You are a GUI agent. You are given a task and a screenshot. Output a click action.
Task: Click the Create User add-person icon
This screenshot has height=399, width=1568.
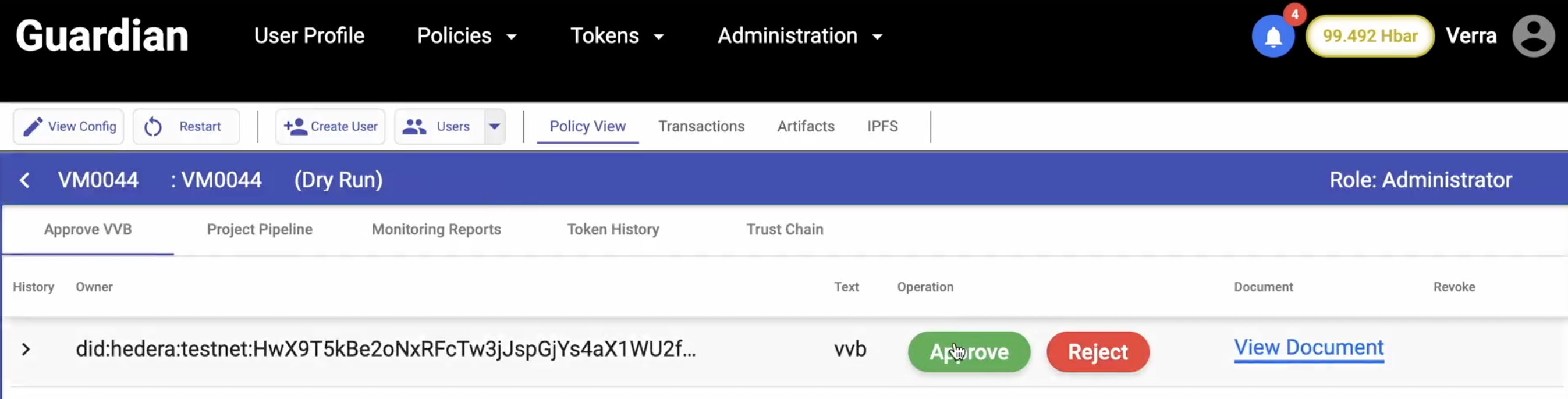295,127
